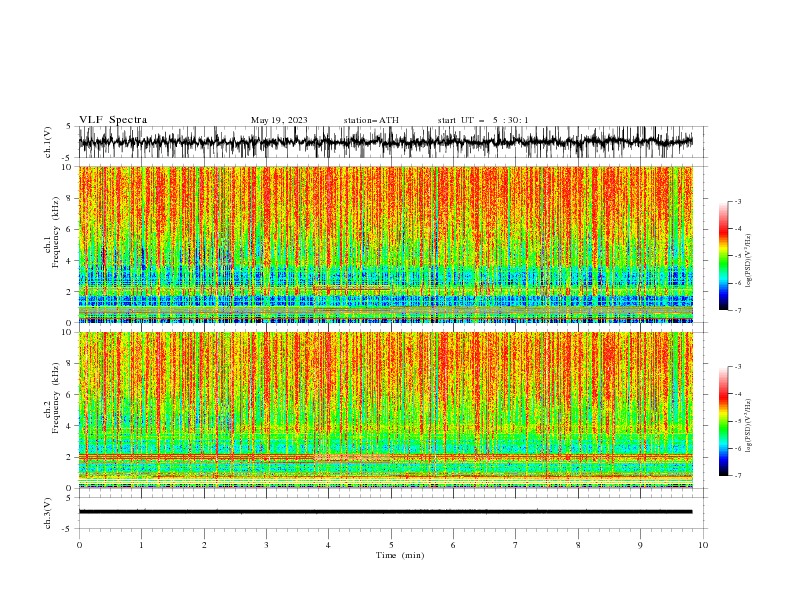
Task: Click the ch.1 frequency tick label "4"
Action: [70, 261]
